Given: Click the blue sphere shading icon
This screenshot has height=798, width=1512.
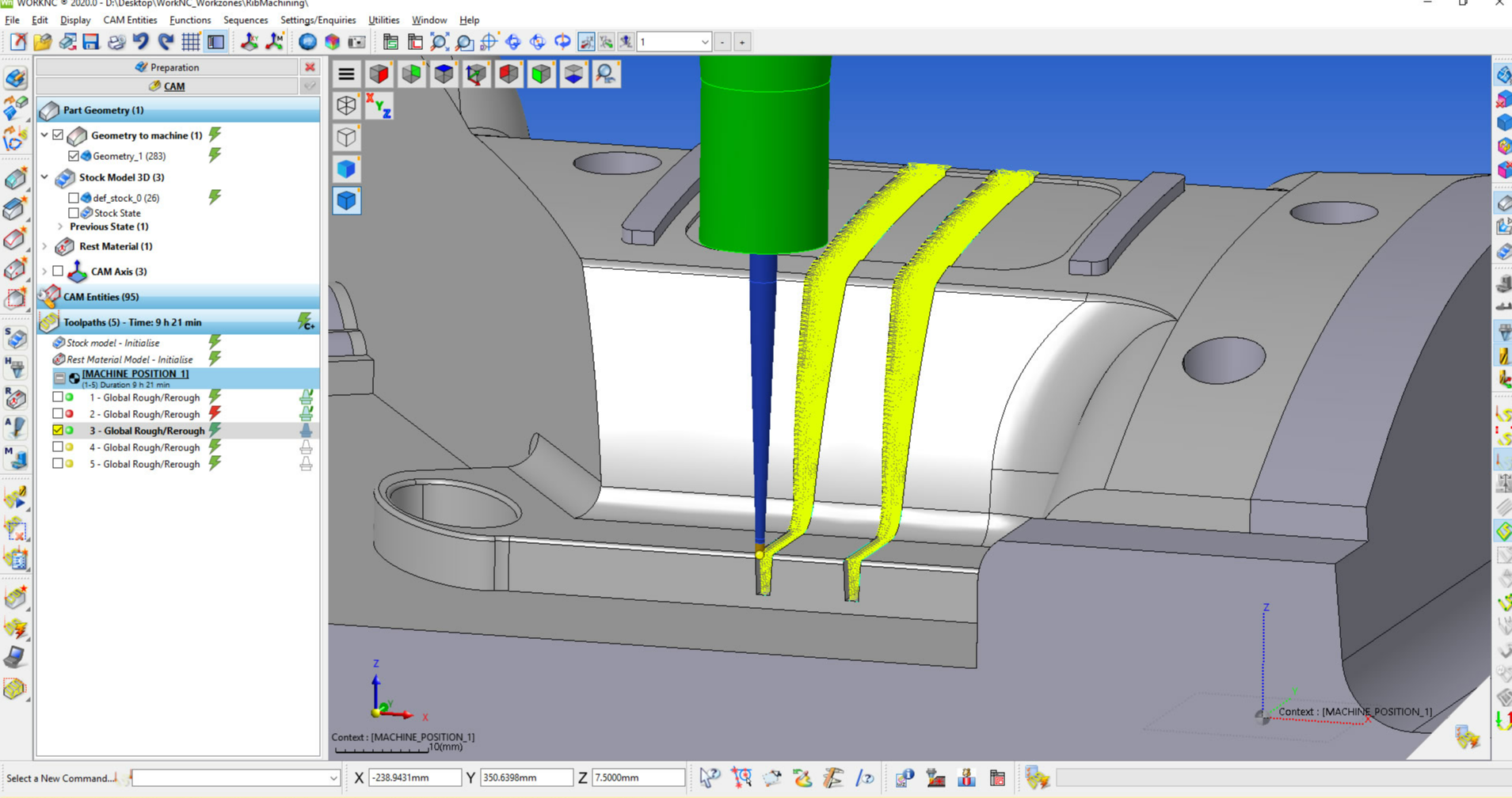Looking at the screenshot, I should click(307, 42).
